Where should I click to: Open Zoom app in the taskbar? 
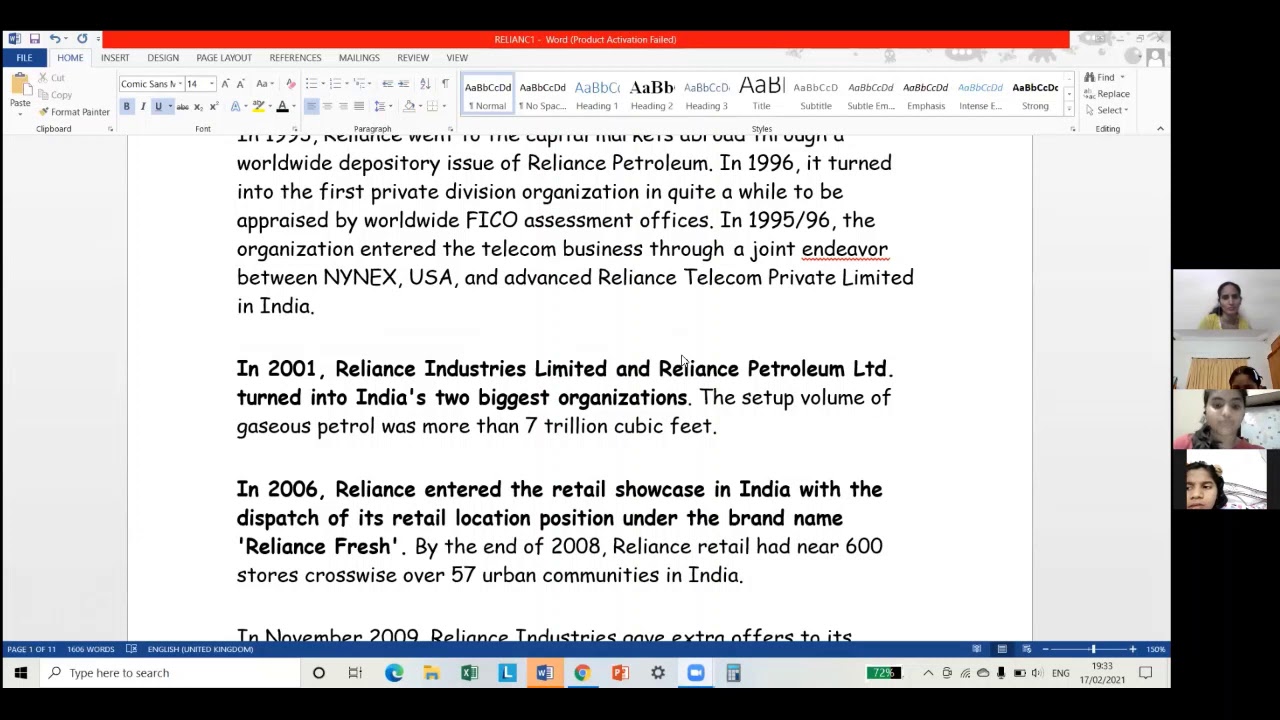pyautogui.click(x=696, y=673)
